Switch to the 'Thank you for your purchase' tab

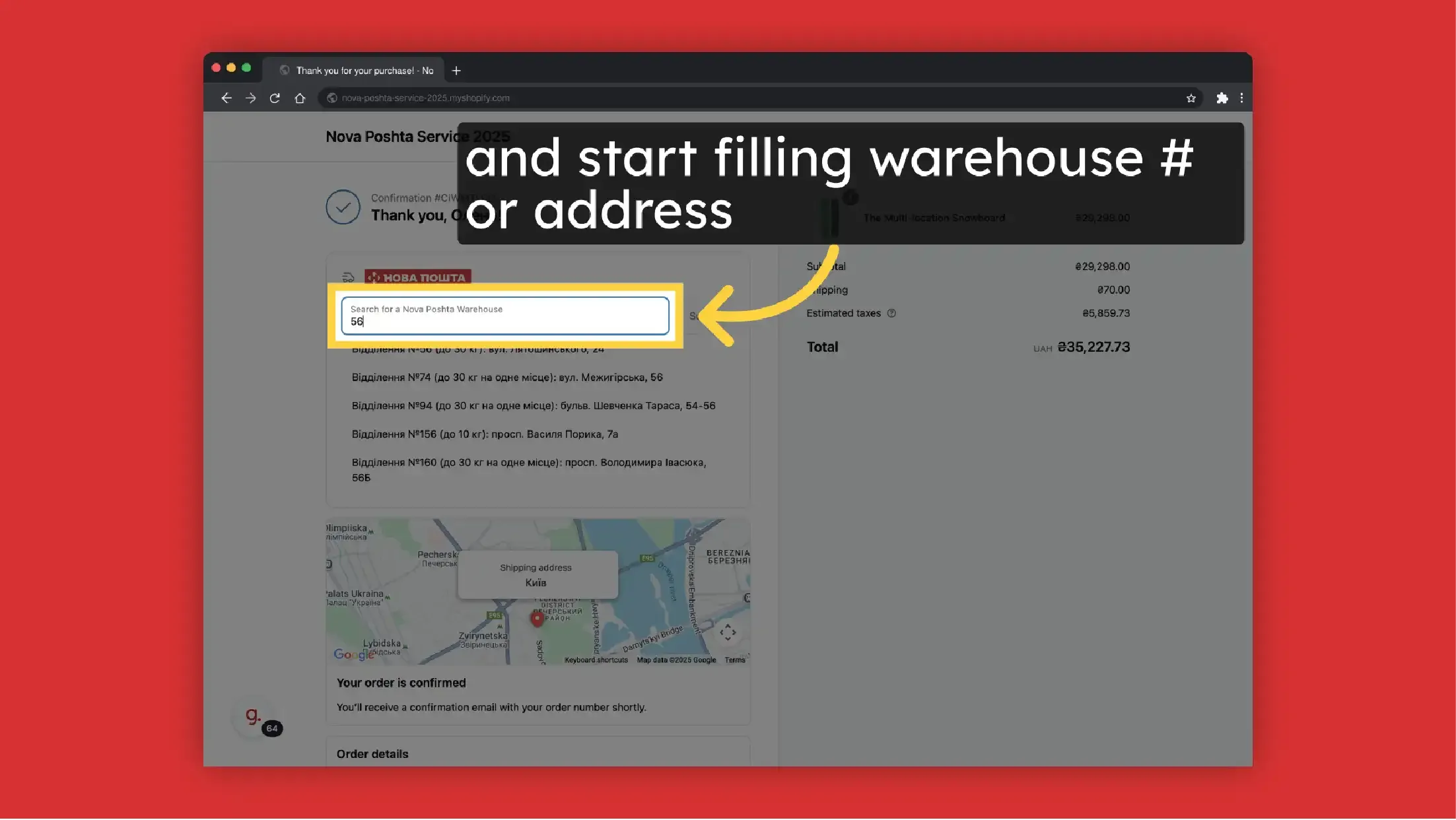pyautogui.click(x=364, y=71)
